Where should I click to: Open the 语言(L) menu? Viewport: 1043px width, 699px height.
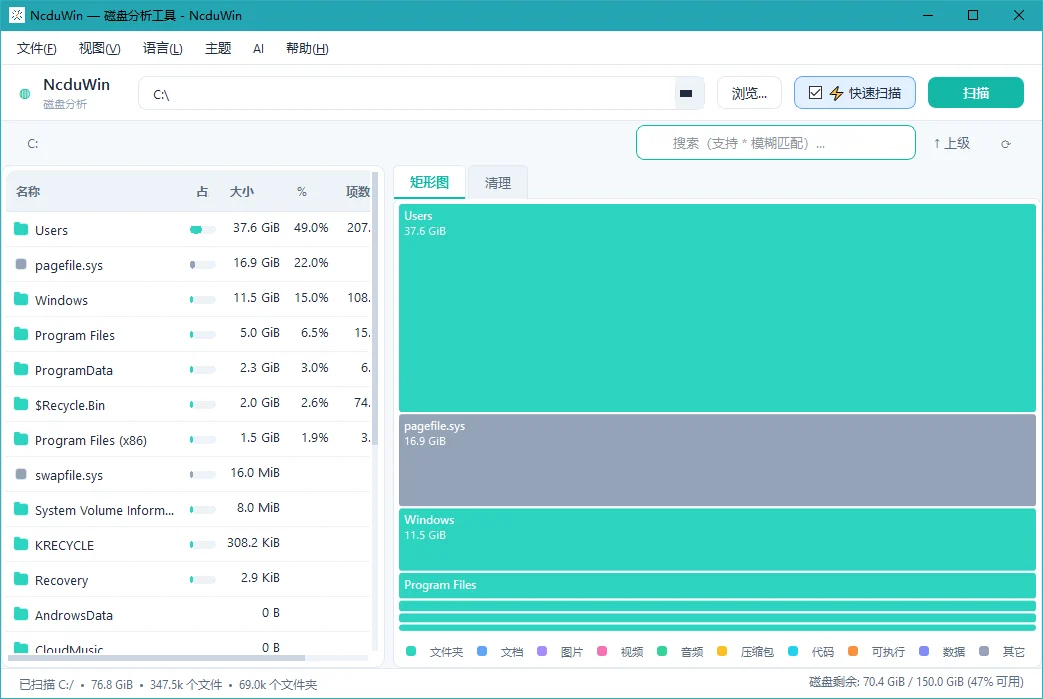tap(162, 49)
